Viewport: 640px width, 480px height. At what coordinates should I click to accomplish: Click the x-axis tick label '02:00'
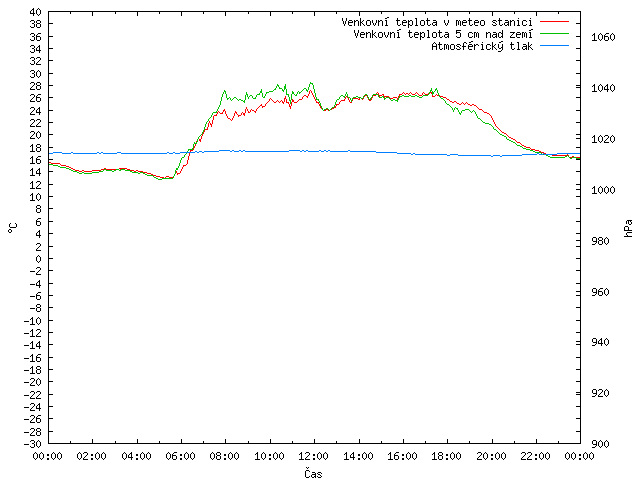(x=92, y=456)
